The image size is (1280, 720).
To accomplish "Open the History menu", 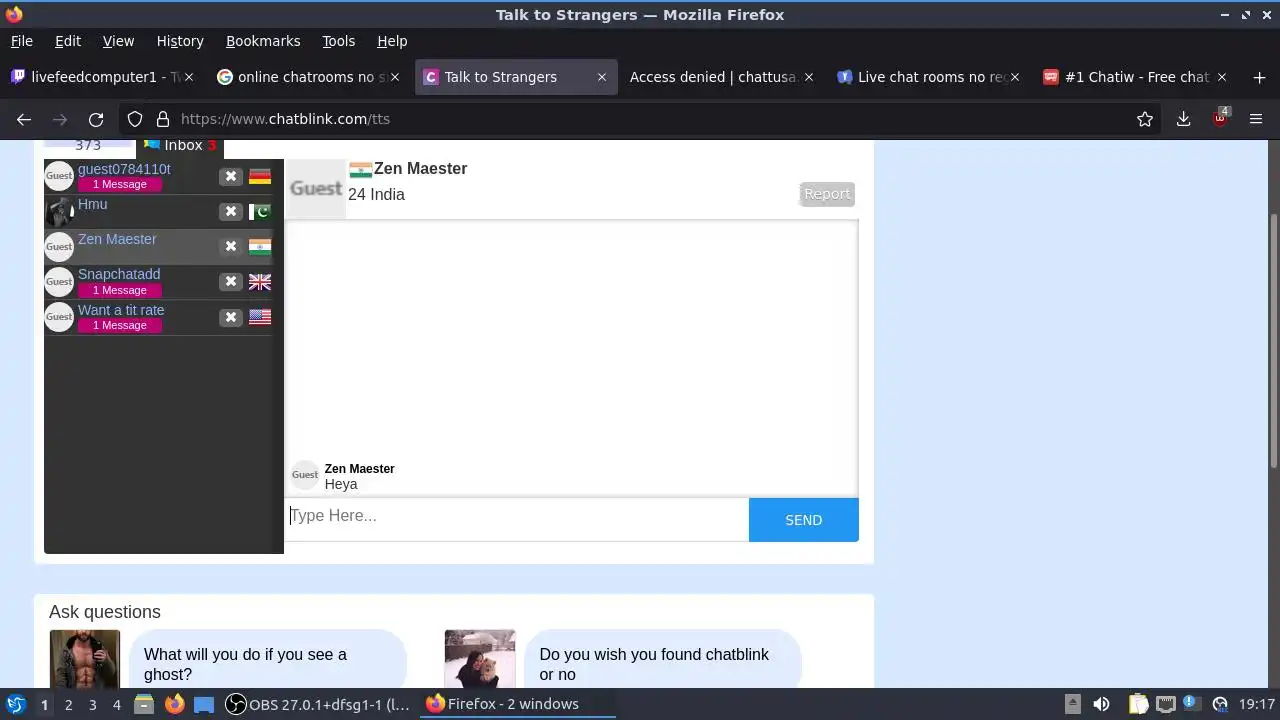I will (180, 41).
